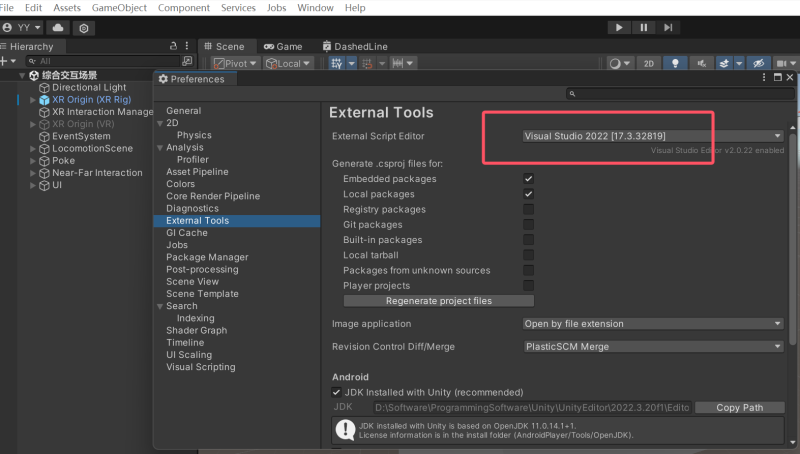
Task: Click the Hierarchy panel lock icon
Action: tap(173, 46)
